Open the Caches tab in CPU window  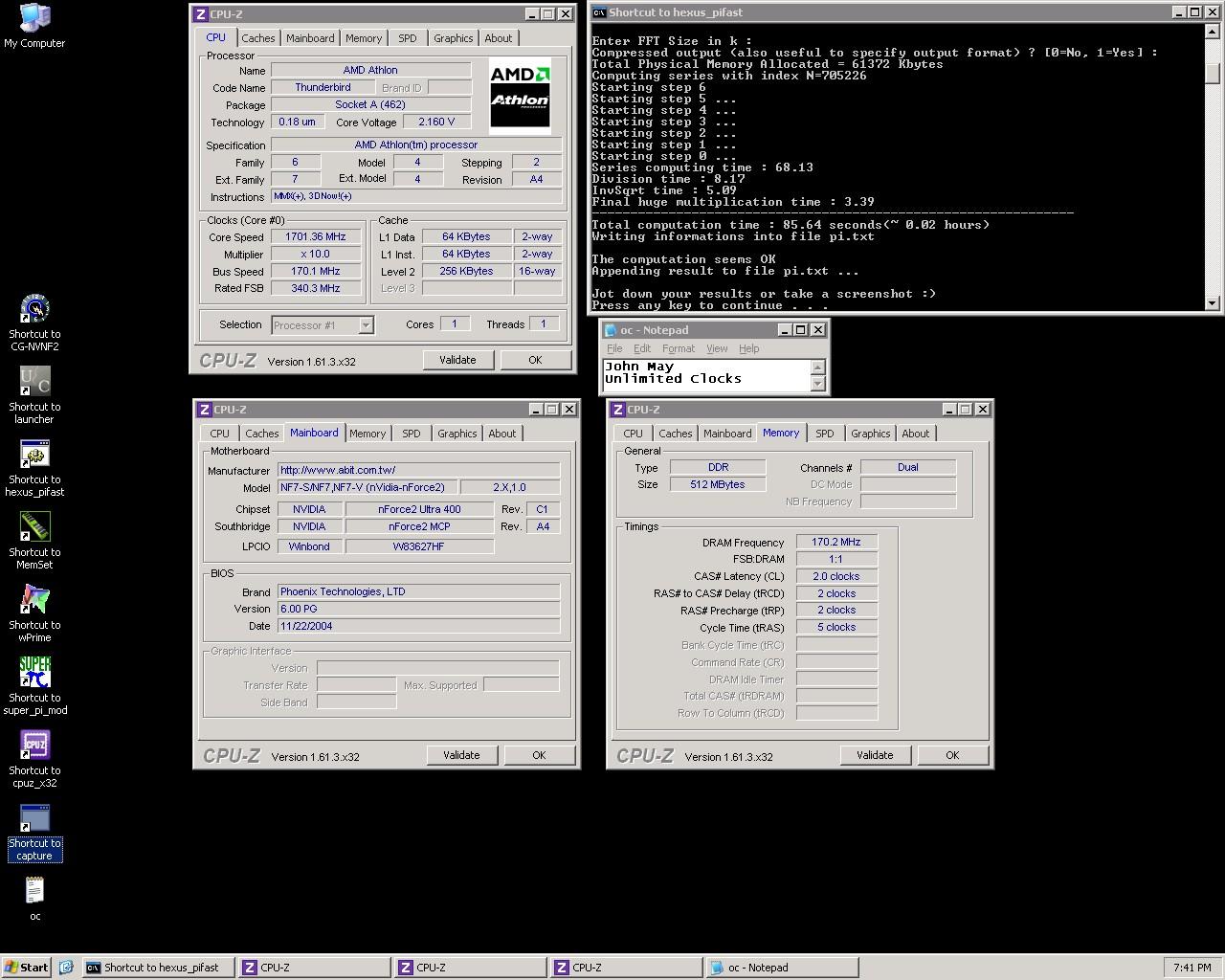[x=258, y=38]
